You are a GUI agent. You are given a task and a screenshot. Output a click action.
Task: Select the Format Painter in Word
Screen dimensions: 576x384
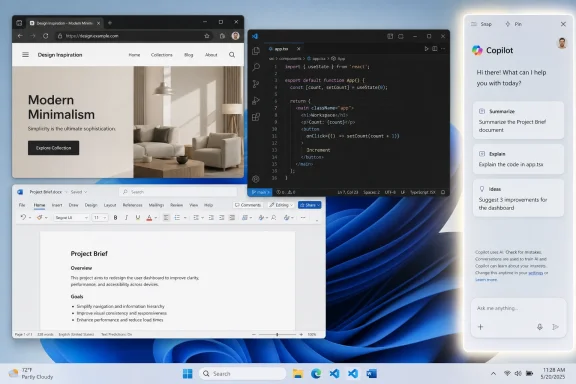click(x=39, y=218)
